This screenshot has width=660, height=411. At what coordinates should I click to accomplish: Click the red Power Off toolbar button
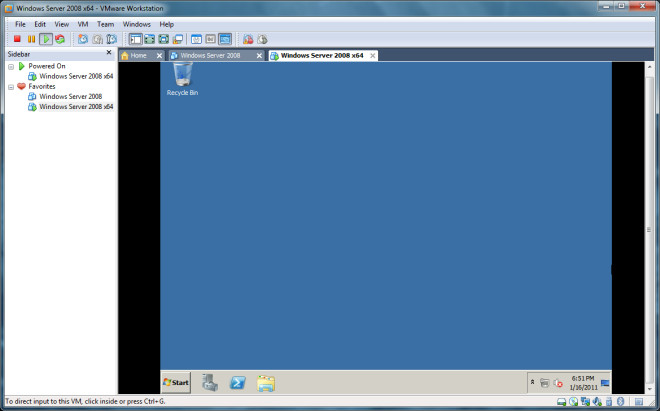coord(17,39)
